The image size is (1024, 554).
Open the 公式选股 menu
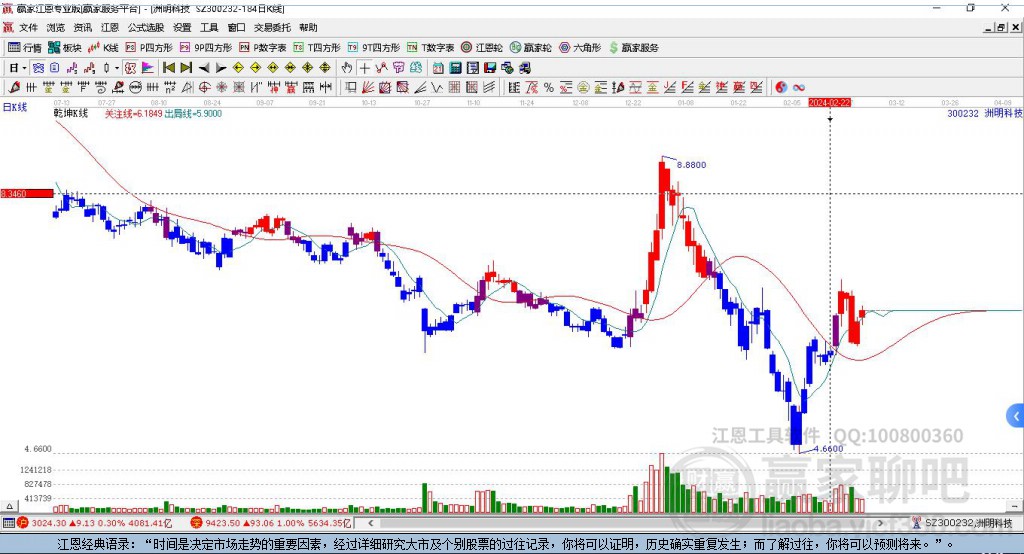tap(146, 27)
